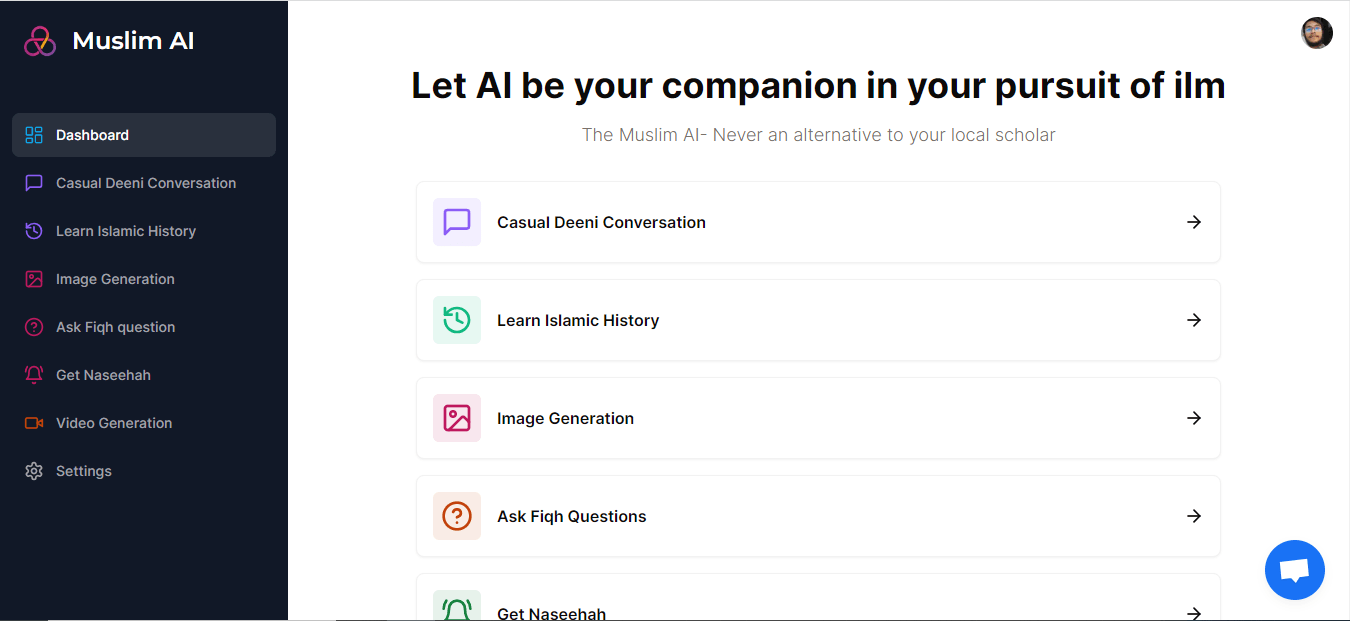Viewport: 1350px width, 621px height.
Task: Click the purple chat icon on Casual Deeni Conversation card
Action: tap(457, 222)
